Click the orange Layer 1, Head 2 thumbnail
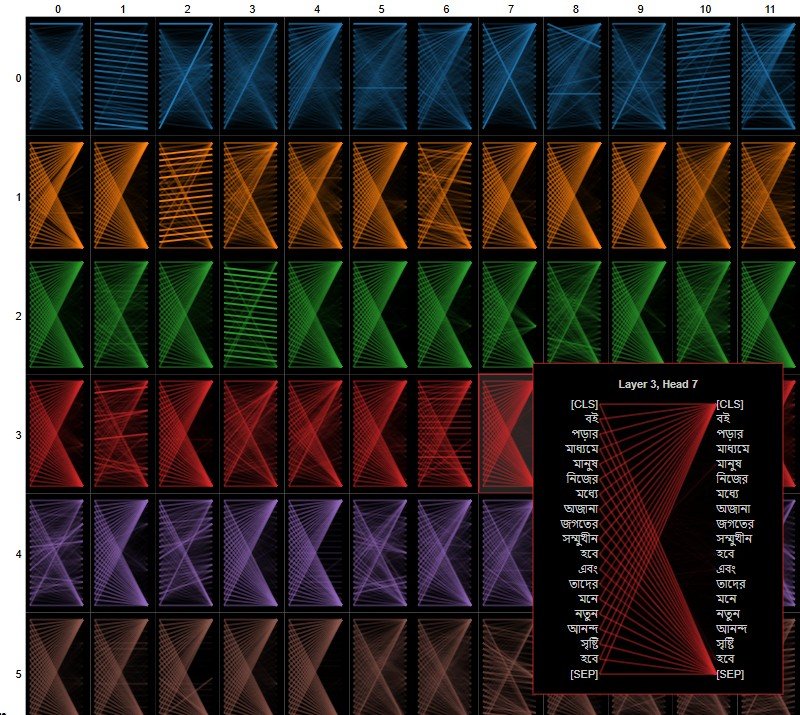The height and width of the screenshot is (715, 800). (187, 196)
